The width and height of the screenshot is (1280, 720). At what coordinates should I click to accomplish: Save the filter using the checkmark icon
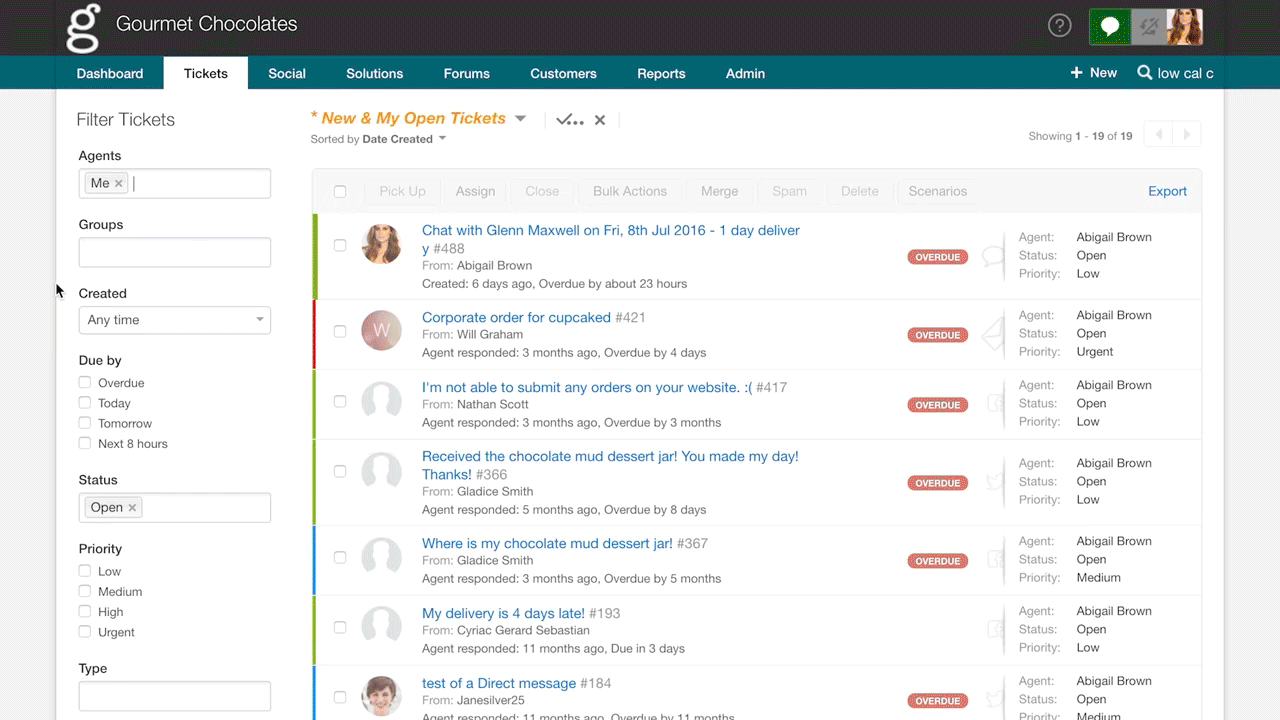(x=566, y=118)
